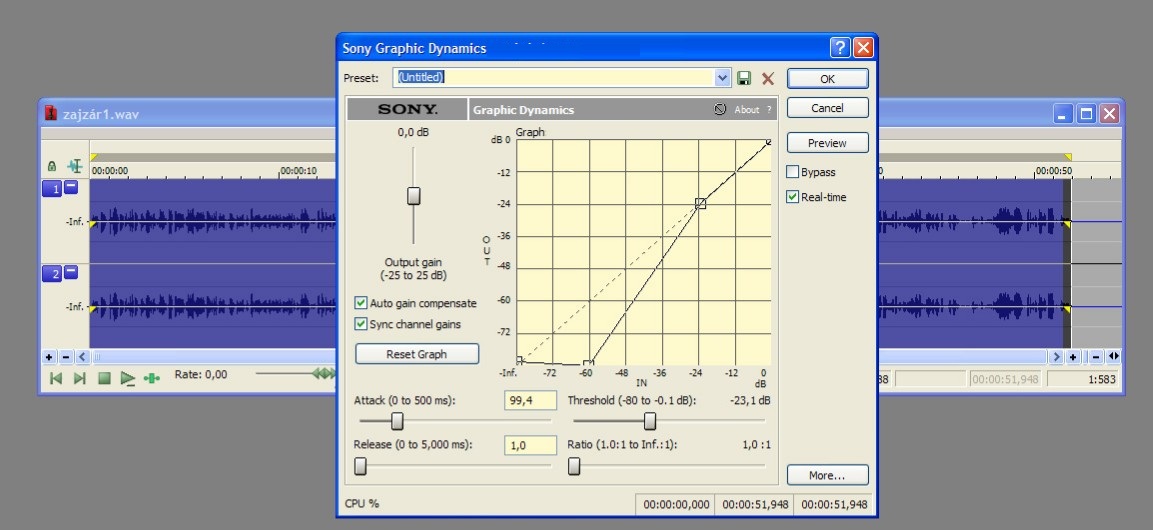Image resolution: width=1153 pixels, height=530 pixels.
Task: Click the Rate: 0,00 label
Action: point(201,374)
